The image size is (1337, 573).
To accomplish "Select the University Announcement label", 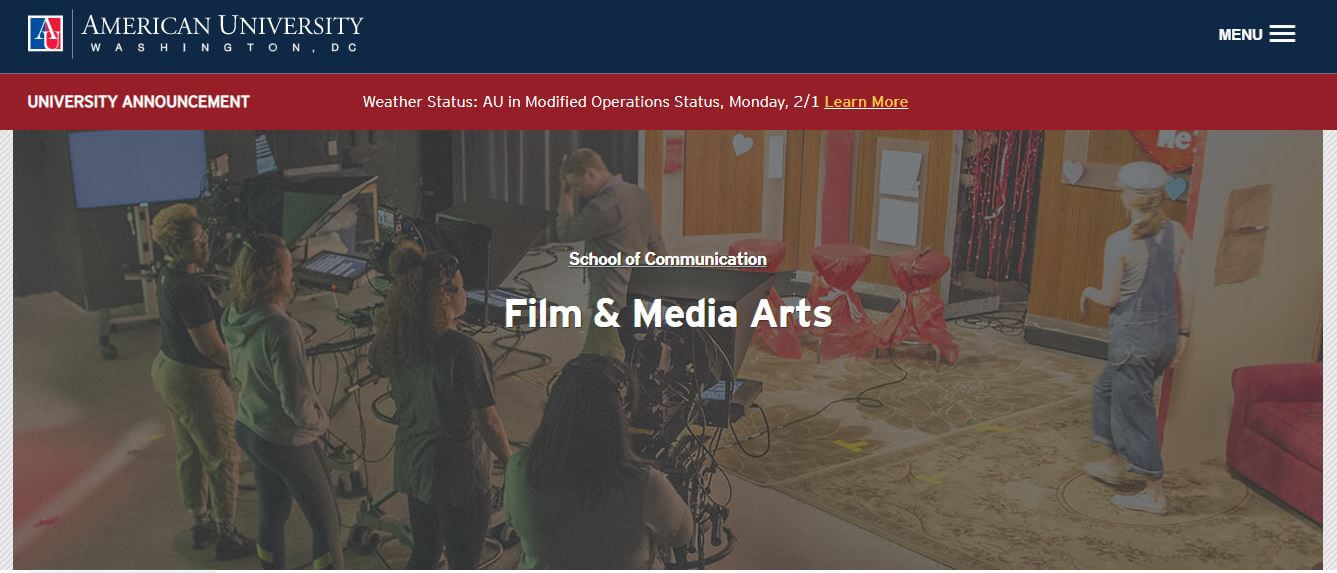I will click(138, 102).
